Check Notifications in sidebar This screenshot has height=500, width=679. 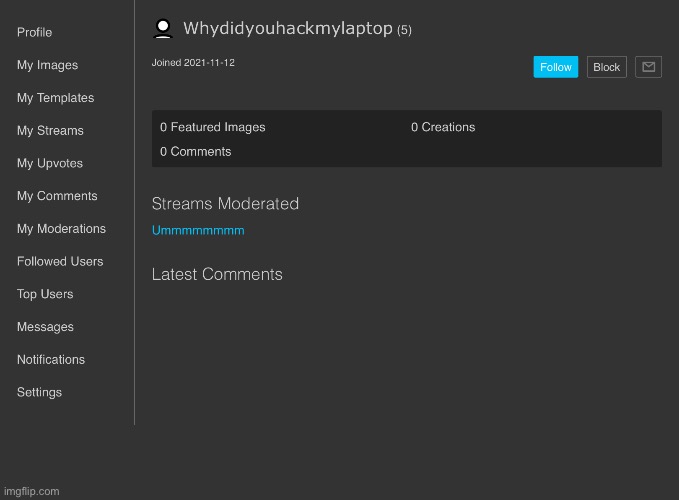(x=51, y=359)
